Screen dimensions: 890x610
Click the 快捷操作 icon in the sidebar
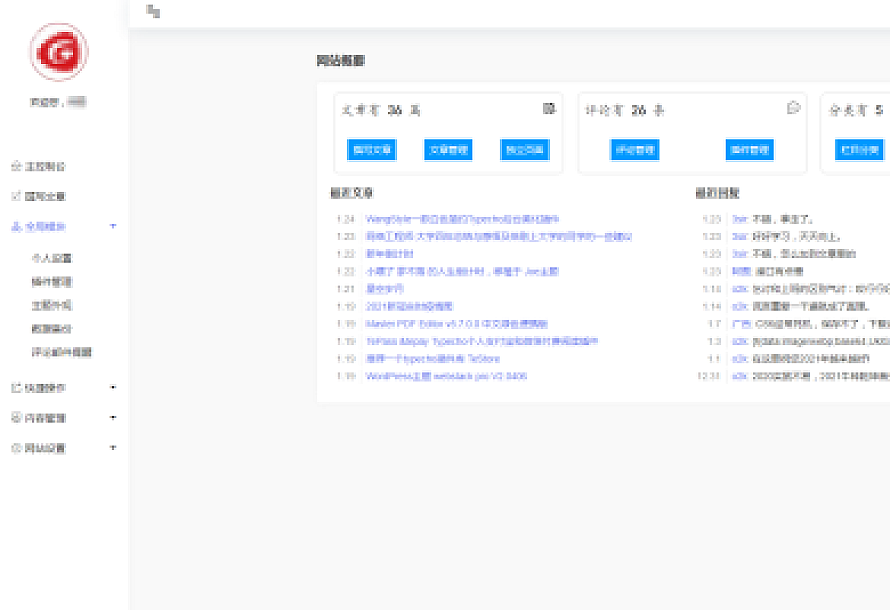tap(16, 387)
